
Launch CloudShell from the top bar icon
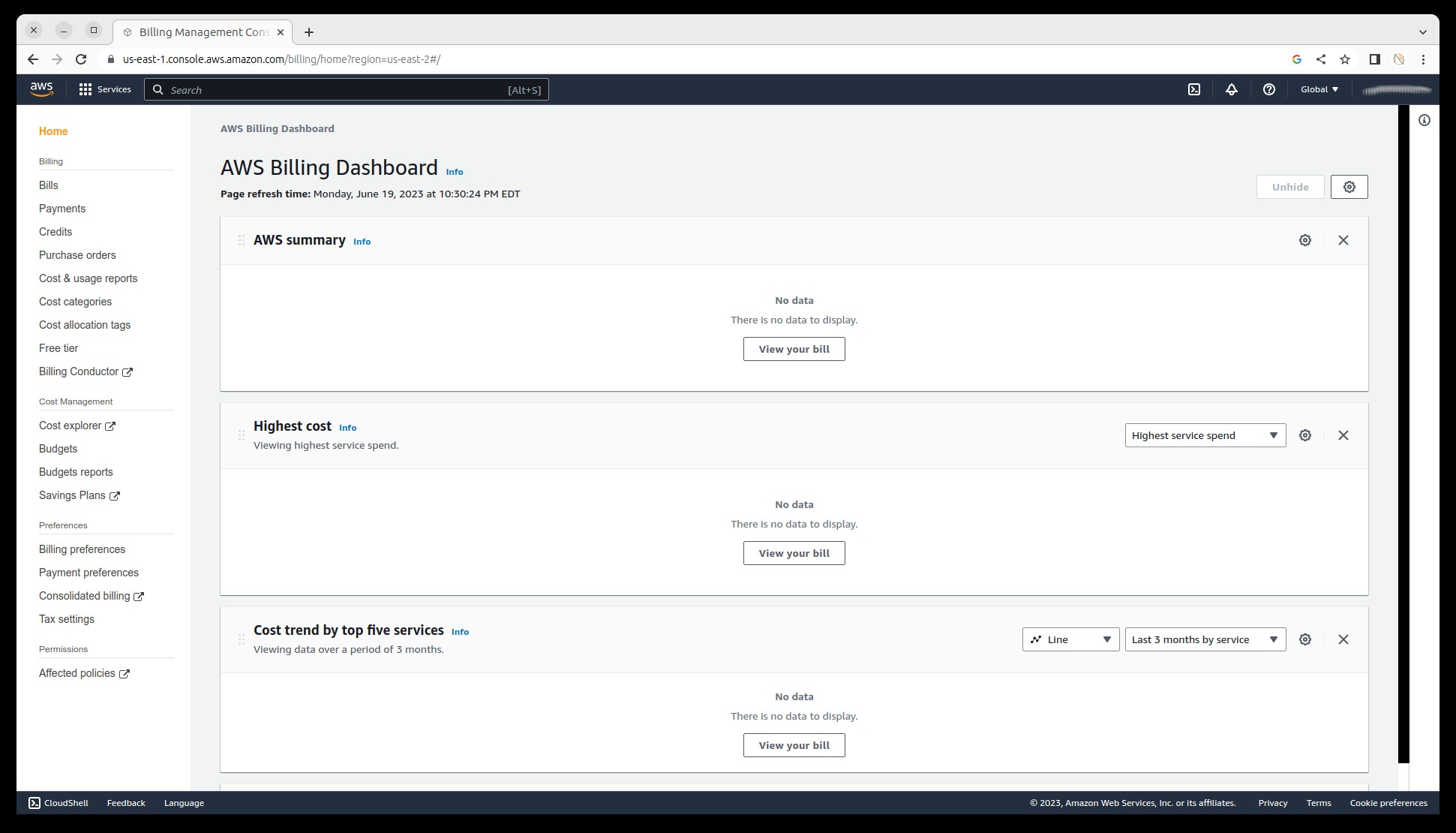[1194, 89]
